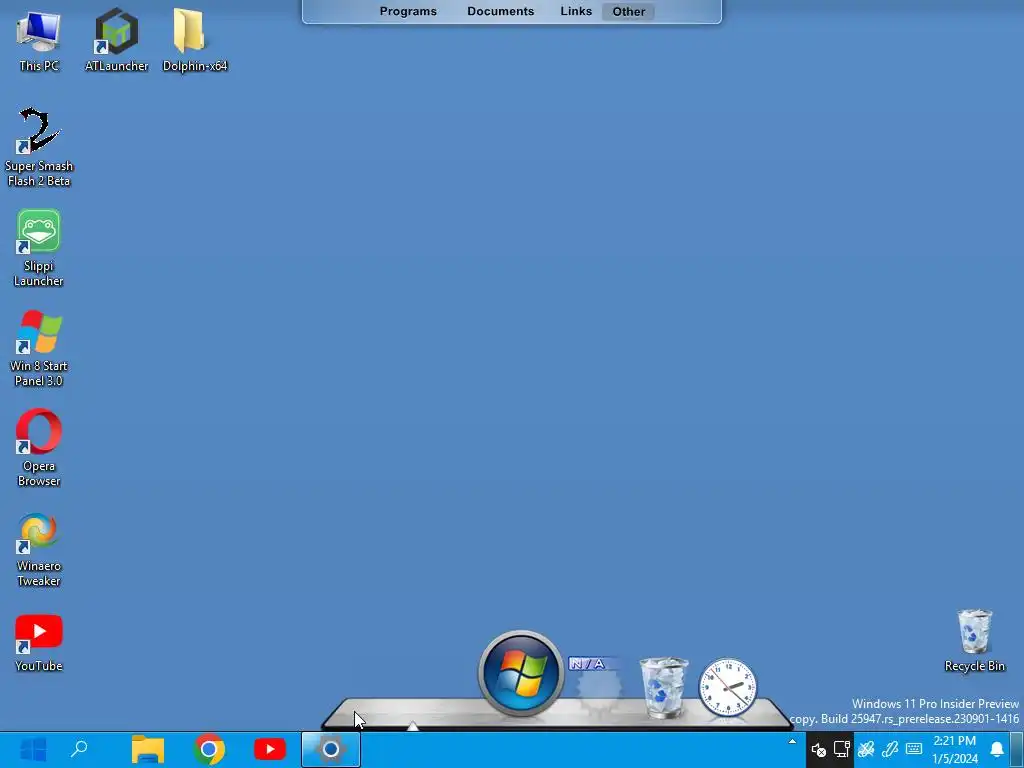Click the network tray icon
Screen dimensions: 1024x768
(842, 748)
